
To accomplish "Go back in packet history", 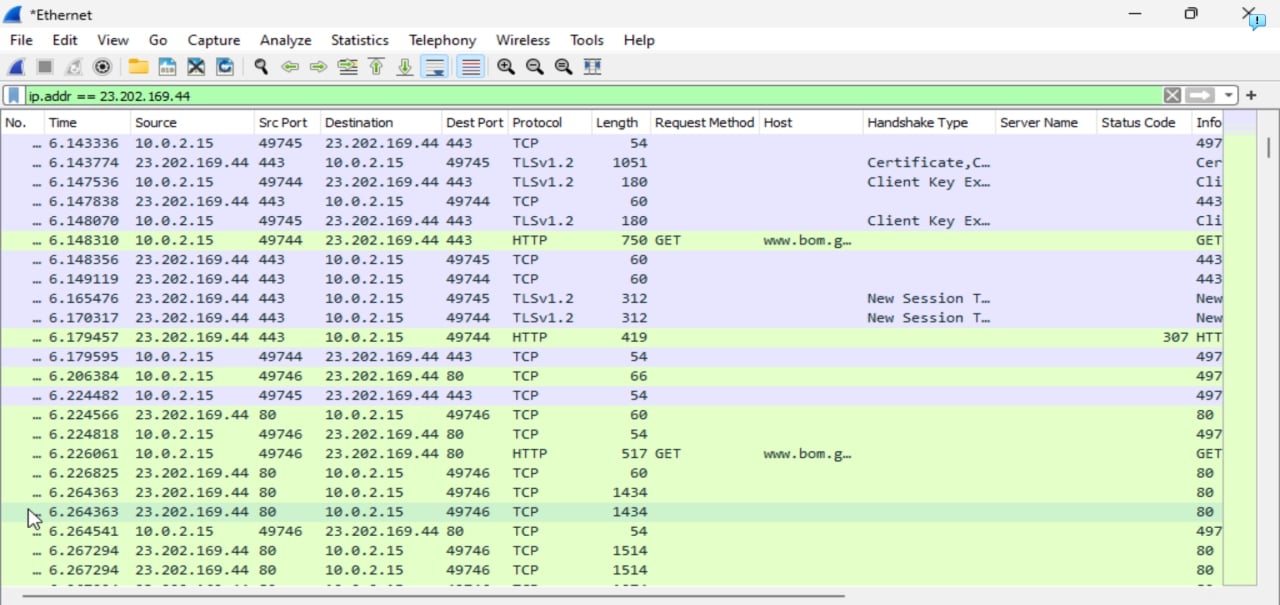I will point(290,67).
